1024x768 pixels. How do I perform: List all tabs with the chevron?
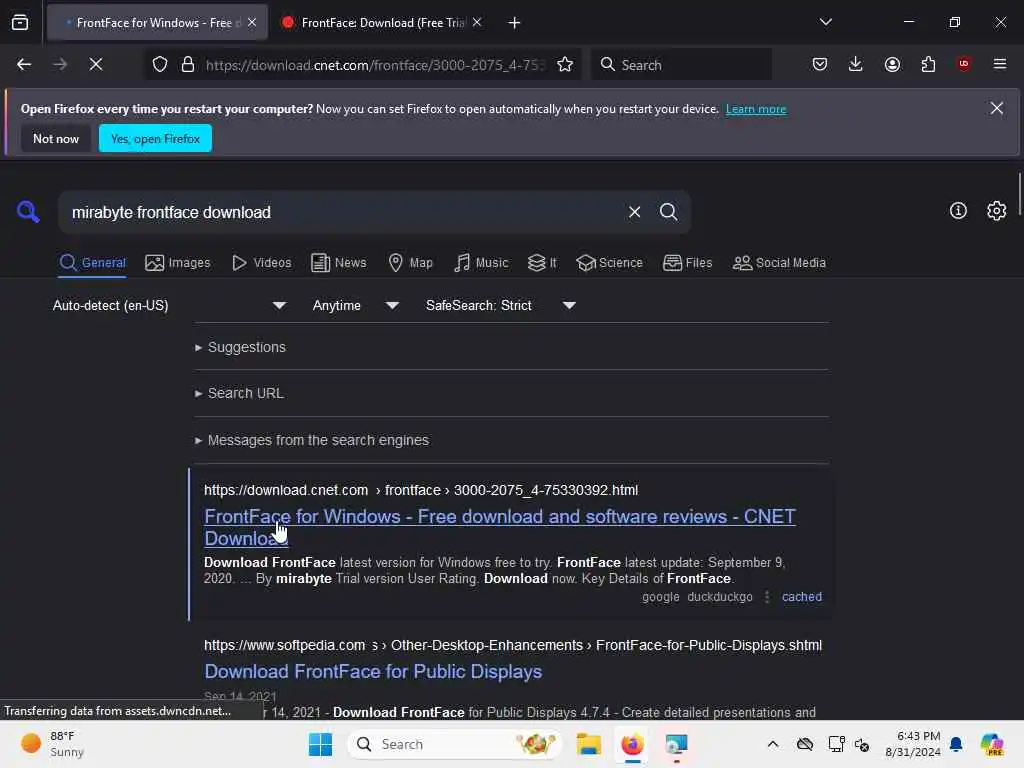click(x=825, y=22)
